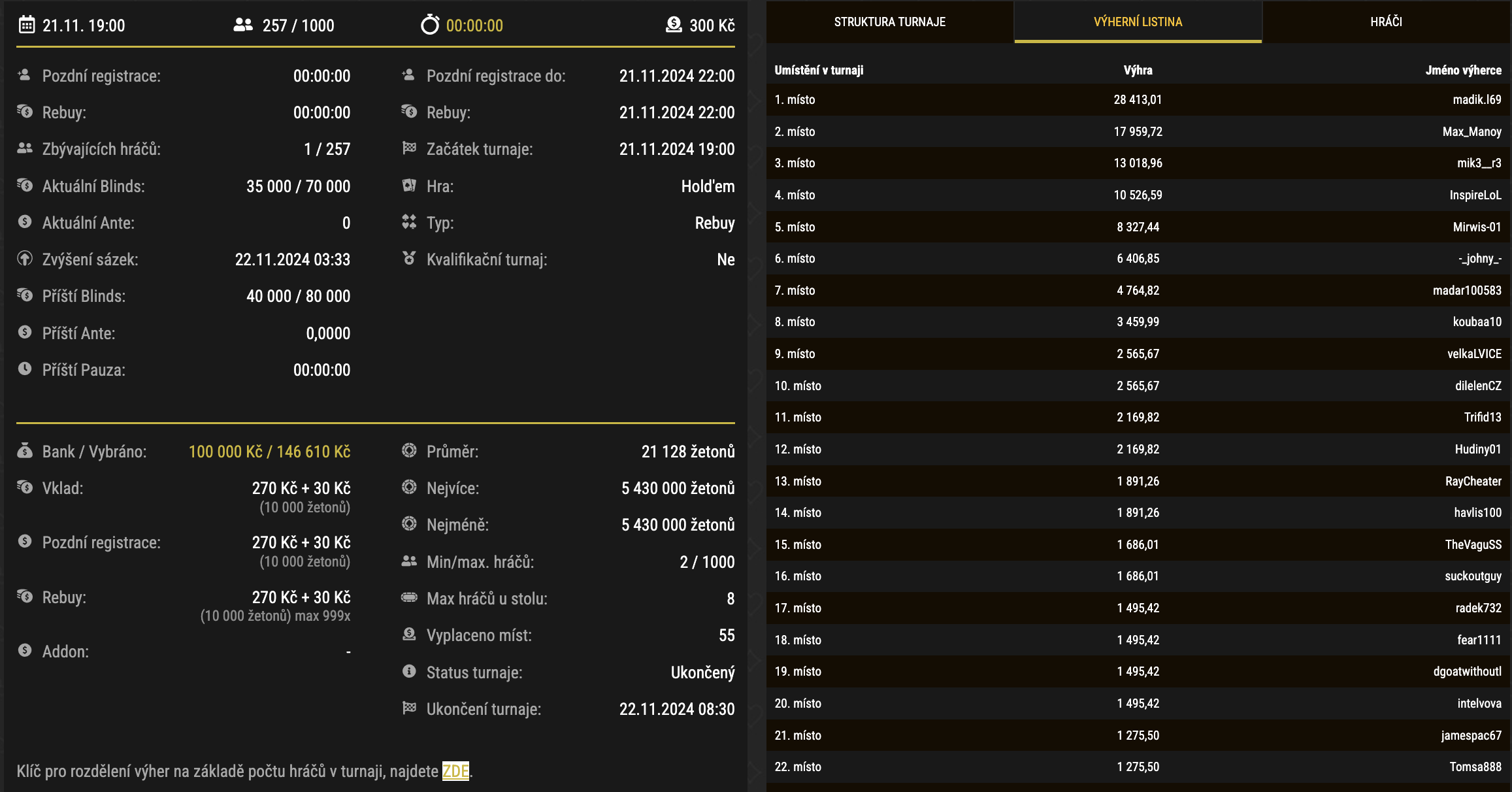
Task: Click the playing cards icon beside Hold'em
Action: pos(409,186)
